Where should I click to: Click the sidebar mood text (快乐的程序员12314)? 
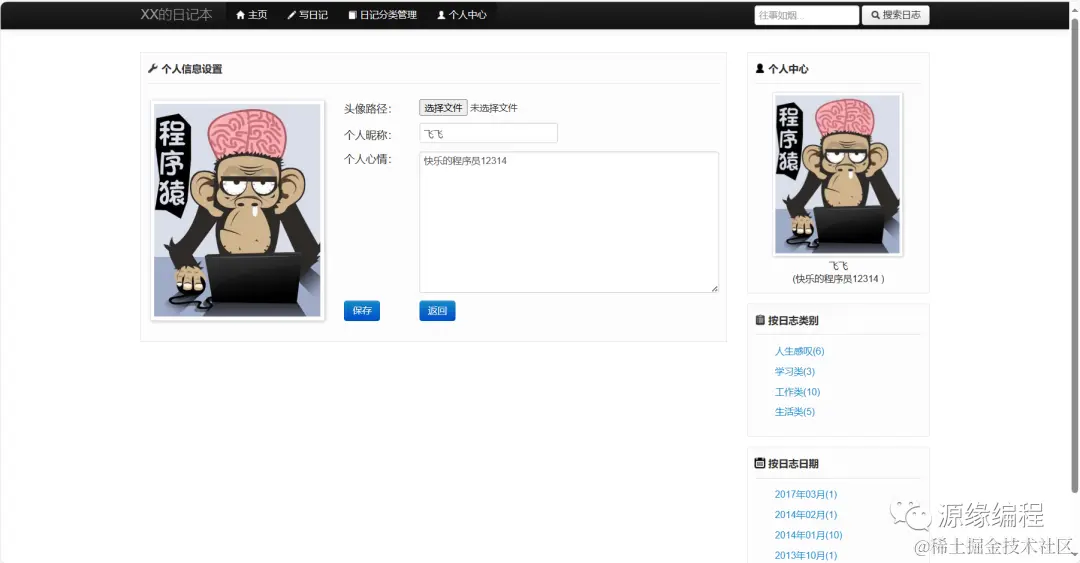[x=838, y=278]
